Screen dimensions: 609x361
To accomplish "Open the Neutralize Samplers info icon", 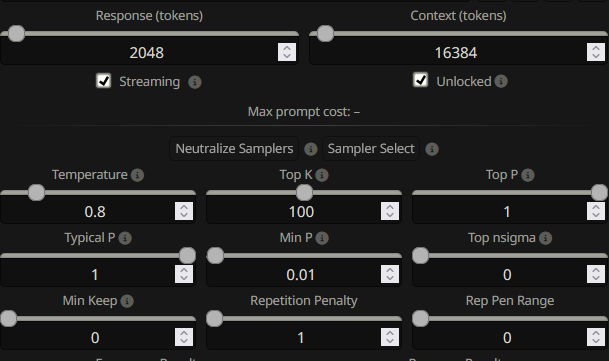I will [x=310, y=149].
